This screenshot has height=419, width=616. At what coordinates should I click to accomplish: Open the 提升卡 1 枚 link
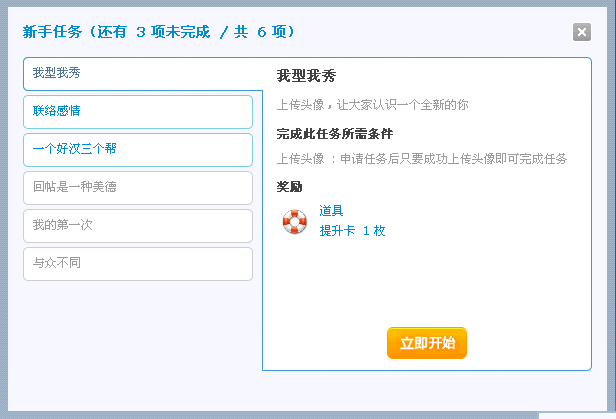352,230
